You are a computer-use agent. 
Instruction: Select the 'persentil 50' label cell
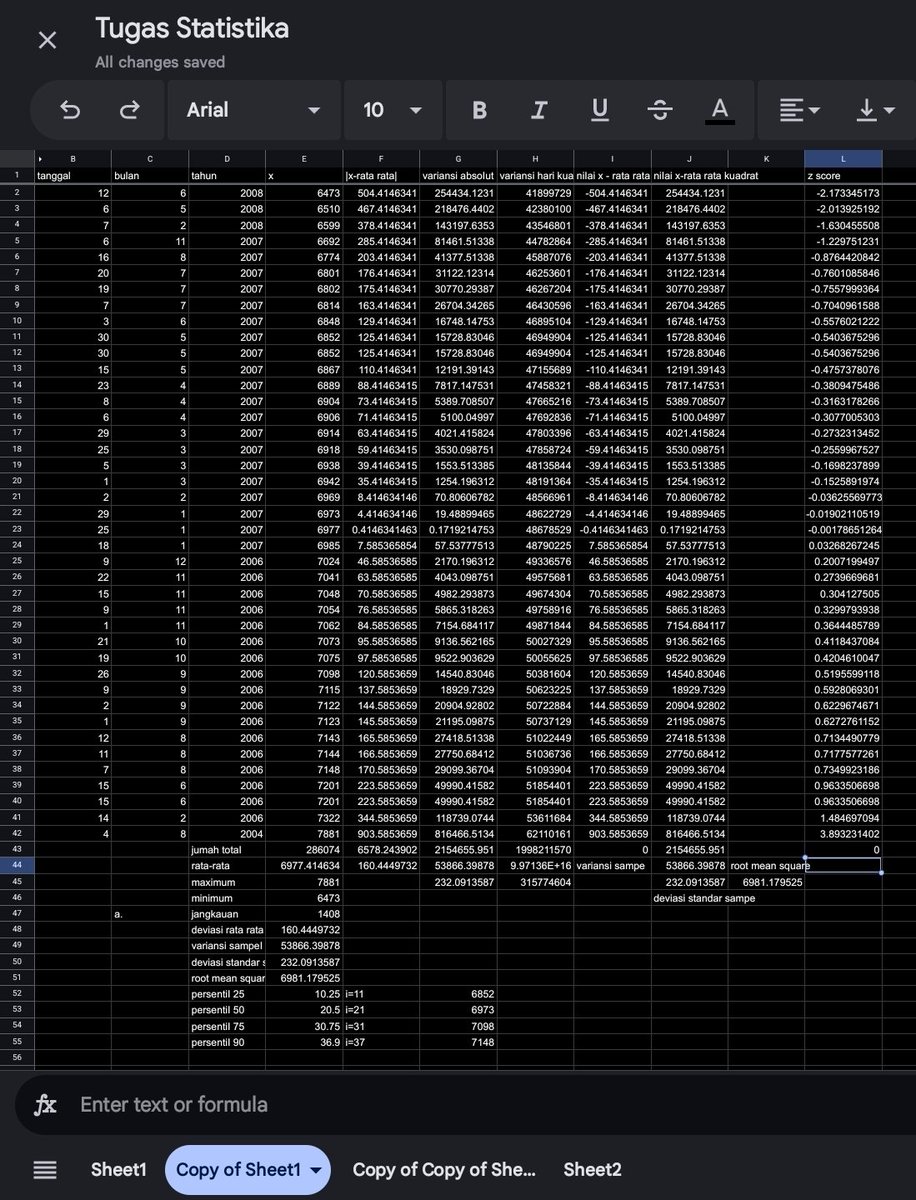pyautogui.click(x=227, y=1010)
